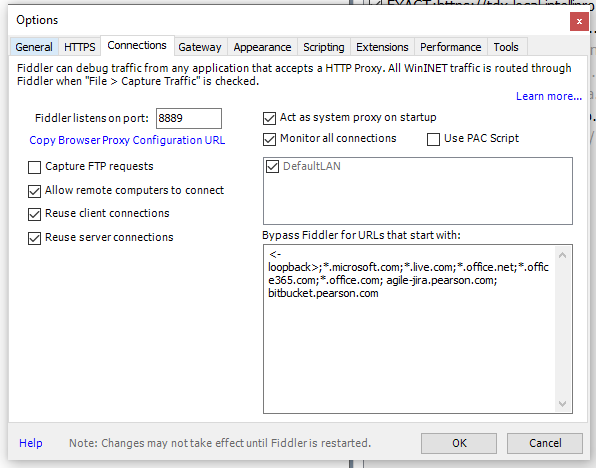
Task: Switch to the HTTPS tab
Action: click(79, 47)
